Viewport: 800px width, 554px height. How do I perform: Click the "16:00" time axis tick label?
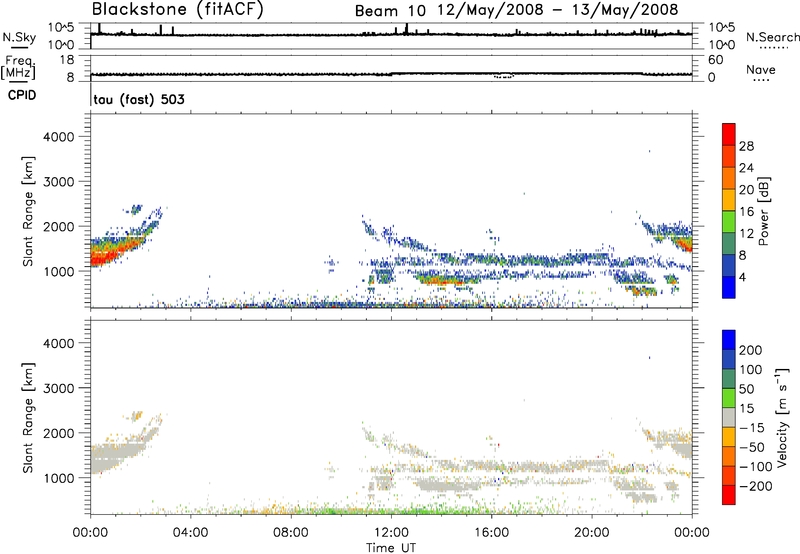point(491,533)
